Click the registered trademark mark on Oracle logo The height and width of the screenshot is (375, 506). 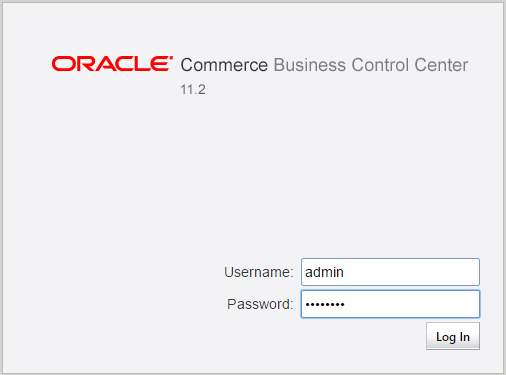pyautogui.click(x=171, y=58)
